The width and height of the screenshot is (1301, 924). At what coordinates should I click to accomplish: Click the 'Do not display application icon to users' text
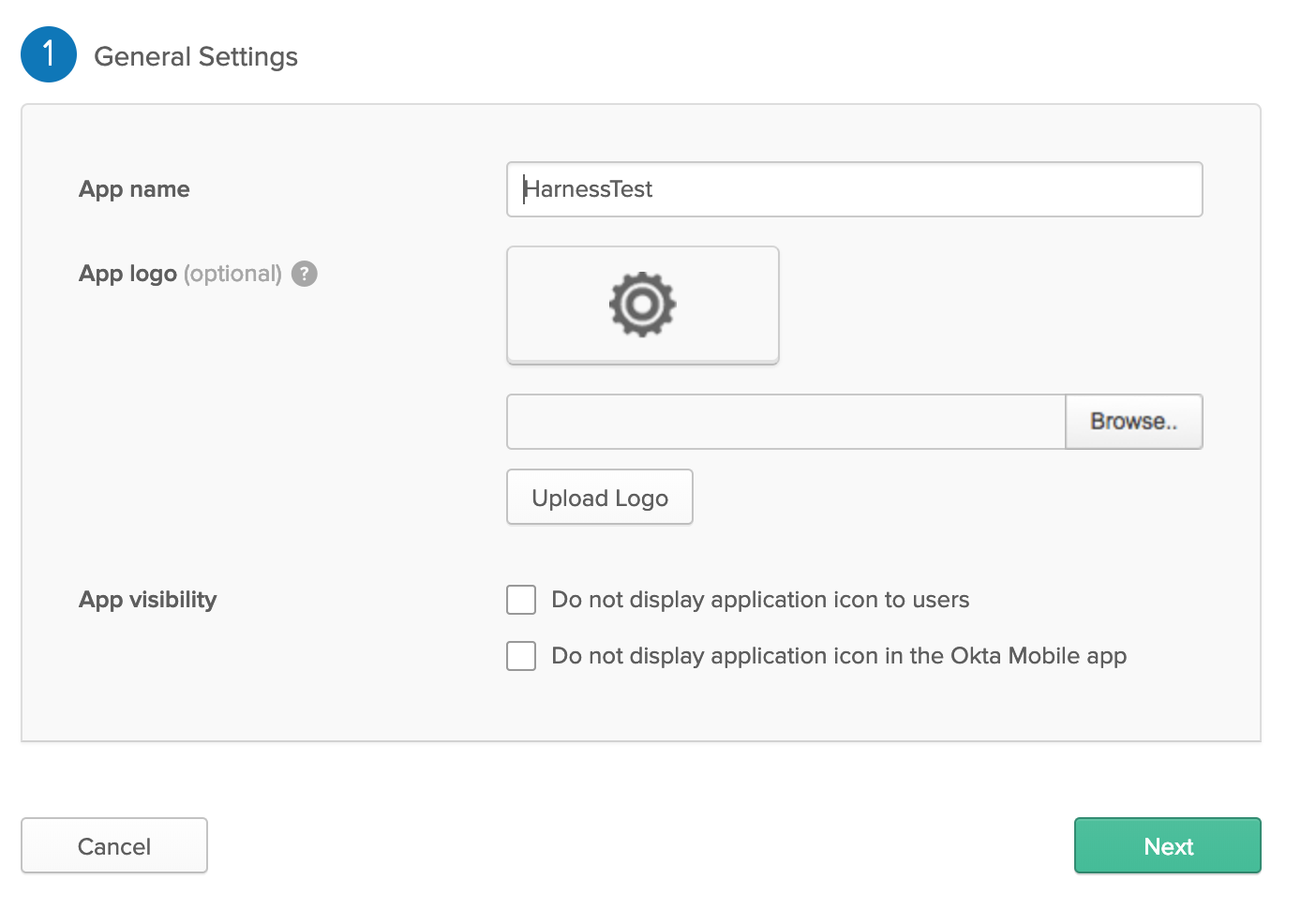pyautogui.click(x=760, y=600)
